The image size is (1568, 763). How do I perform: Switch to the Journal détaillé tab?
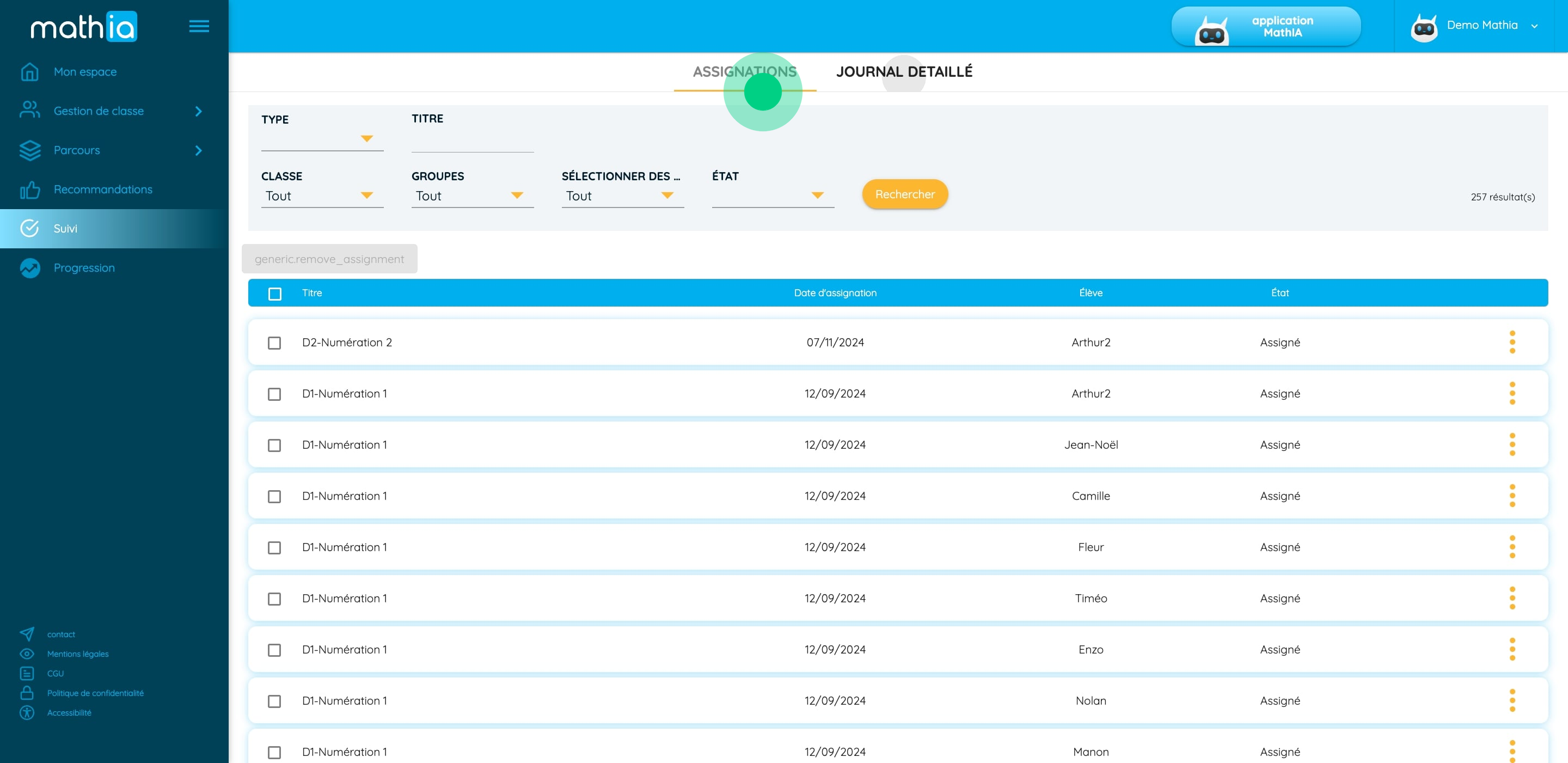click(x=903, y=72)
